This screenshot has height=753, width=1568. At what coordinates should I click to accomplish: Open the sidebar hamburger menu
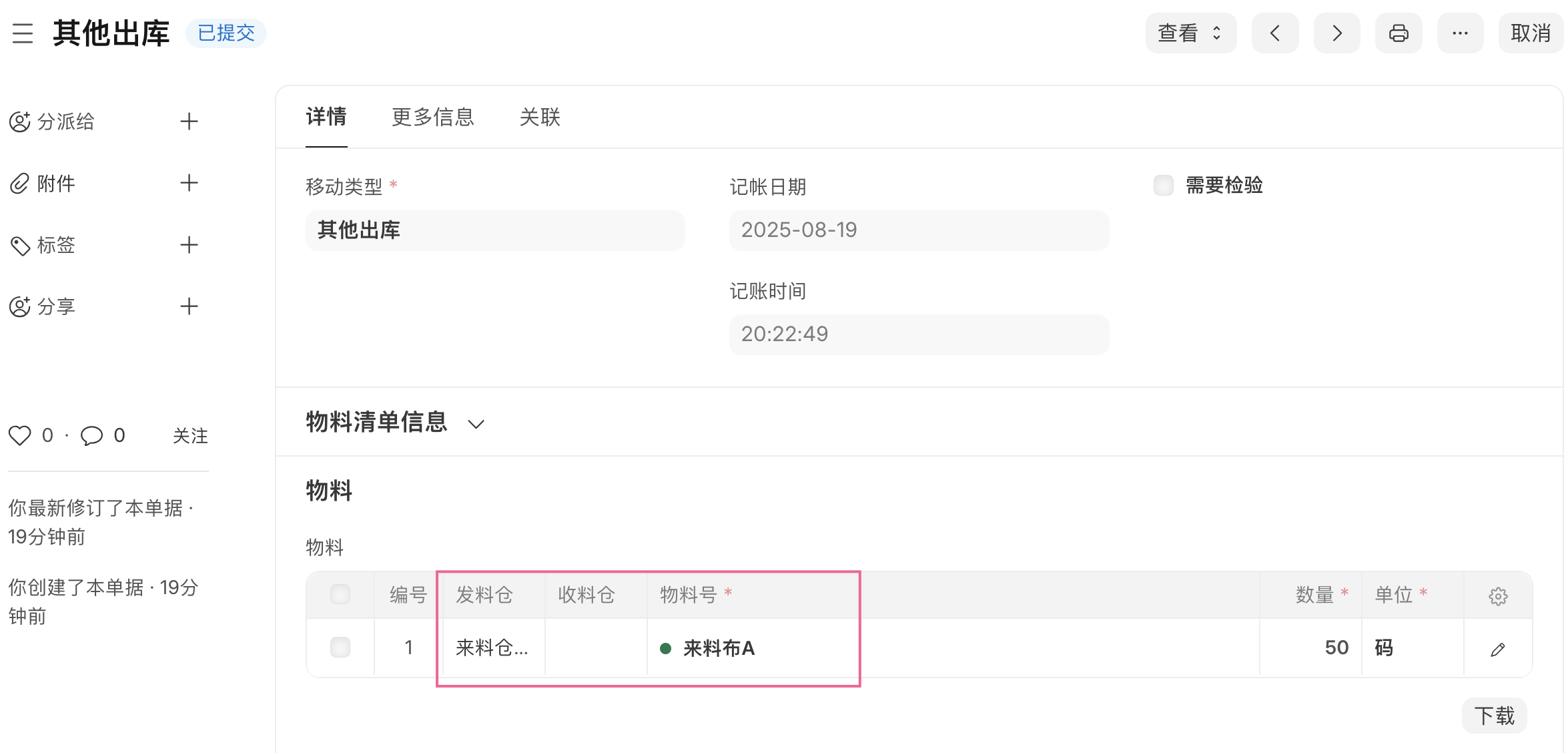coord(23,33)
